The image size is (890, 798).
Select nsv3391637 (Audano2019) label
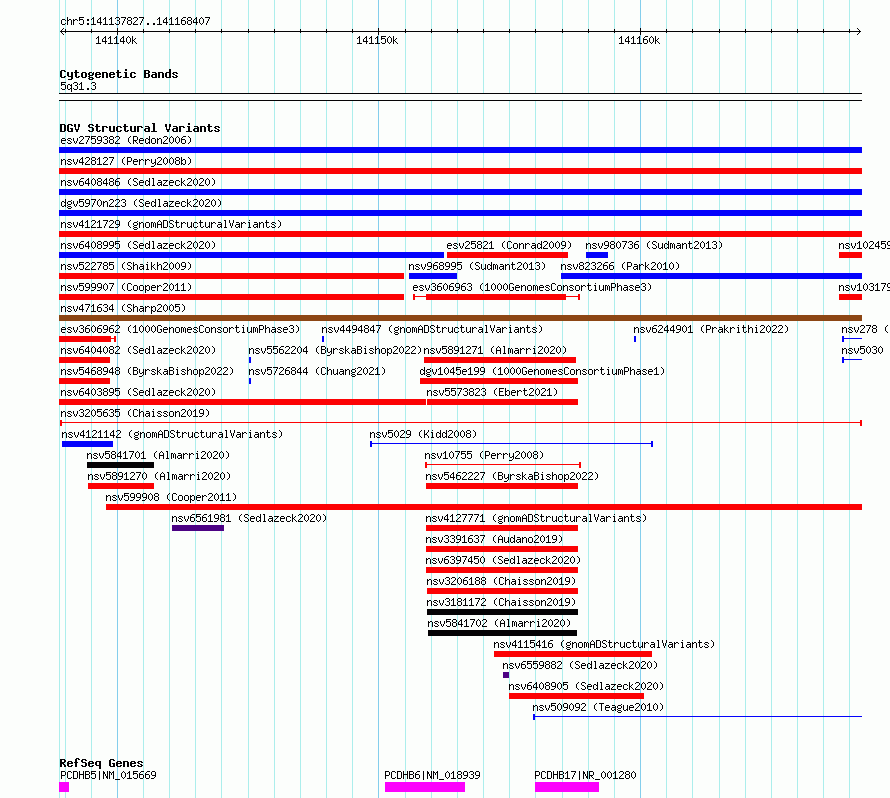(x=494, y=539)
